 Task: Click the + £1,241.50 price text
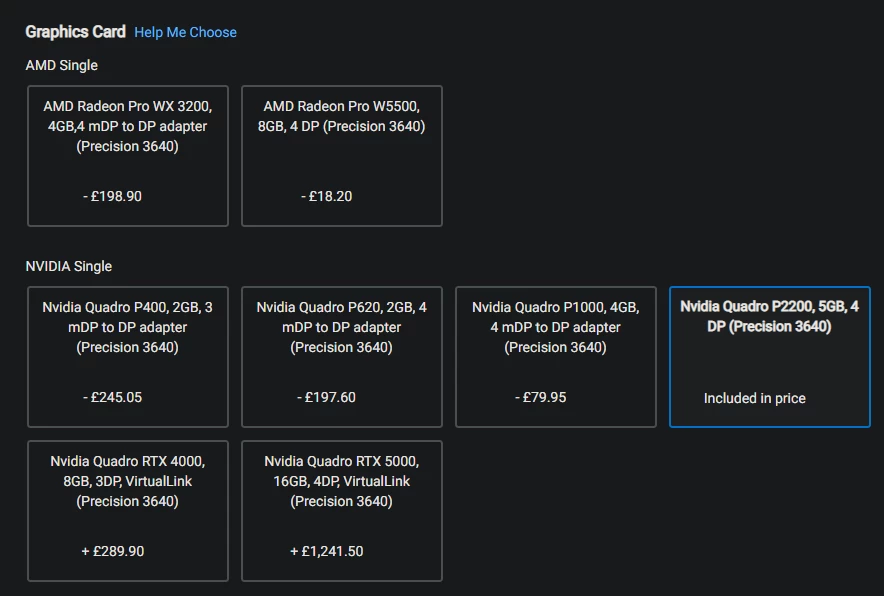click(x=326, y=551)
